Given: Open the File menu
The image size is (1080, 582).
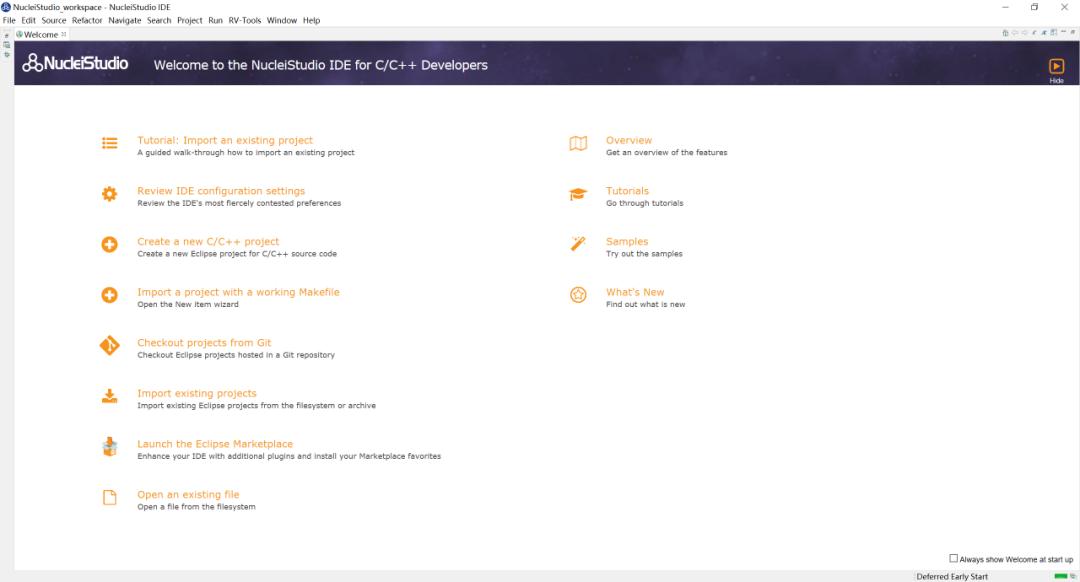Looking at the screenshot, I should pos(9,21).
